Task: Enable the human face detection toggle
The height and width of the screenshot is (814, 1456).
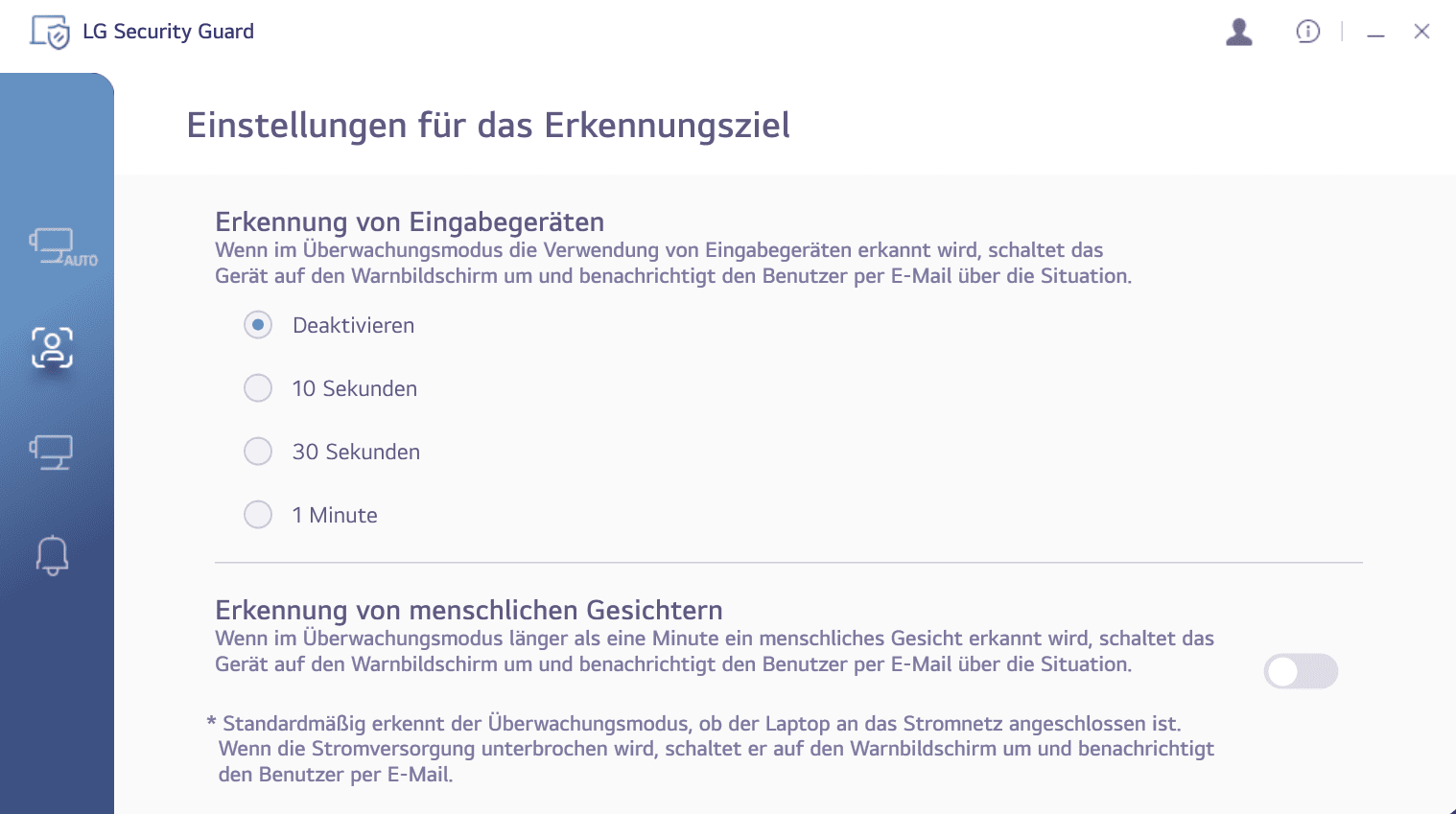Action: (1300, 671)
